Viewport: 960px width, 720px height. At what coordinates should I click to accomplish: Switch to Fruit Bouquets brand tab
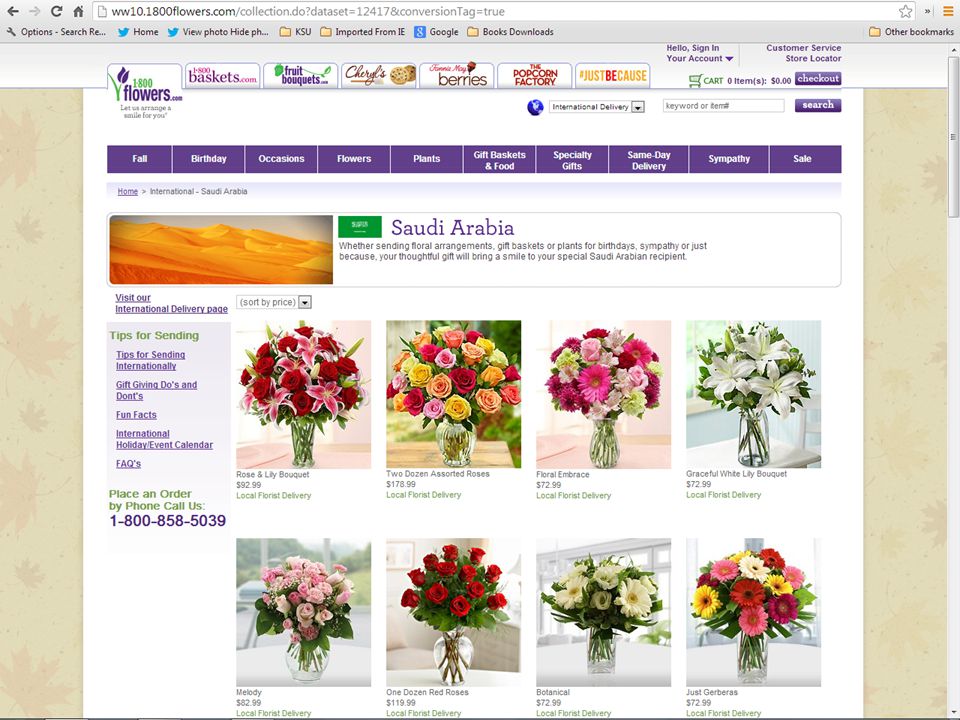(x=301, y=75)
